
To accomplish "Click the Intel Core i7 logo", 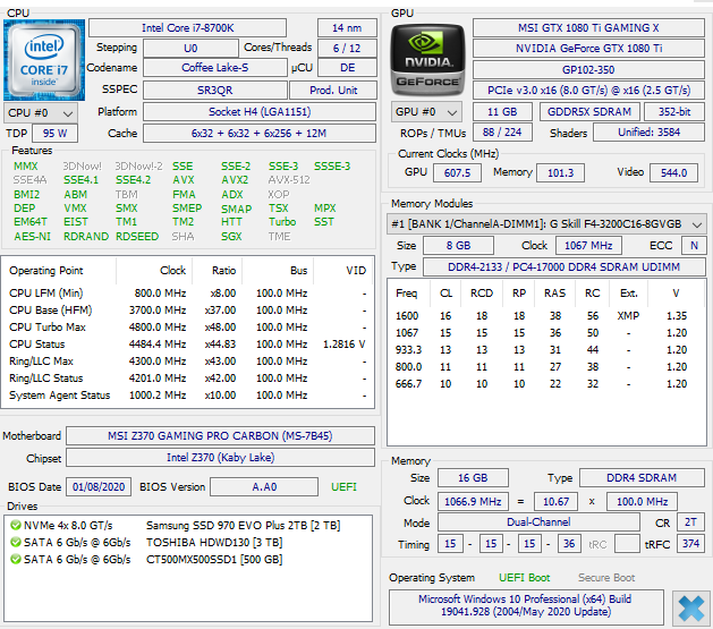I will click(x=44, y=60).
